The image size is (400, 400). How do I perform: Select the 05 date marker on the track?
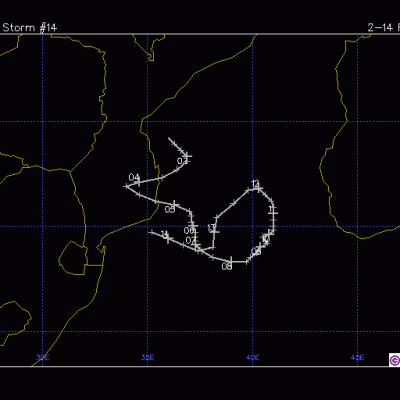pyautogui.click(x=170, y=210)
